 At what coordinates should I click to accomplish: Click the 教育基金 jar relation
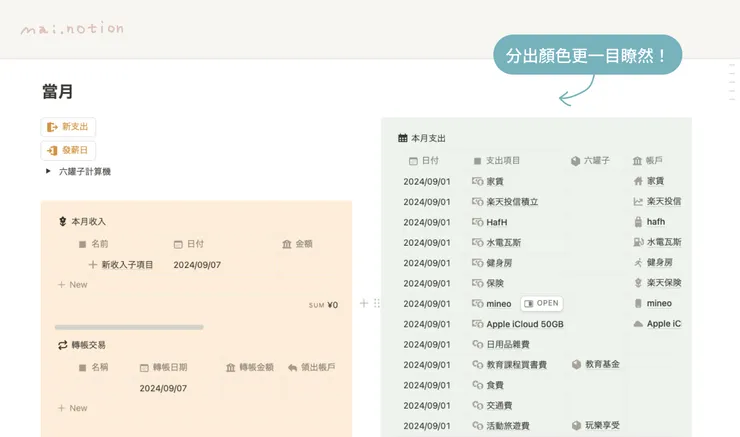[596, 364]
